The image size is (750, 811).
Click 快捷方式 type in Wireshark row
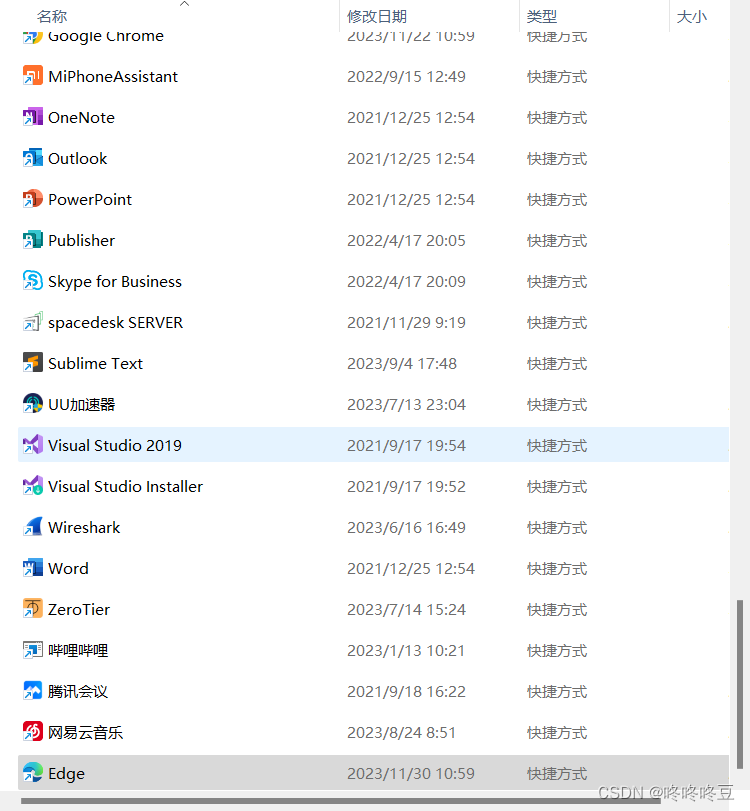(557, 527)
